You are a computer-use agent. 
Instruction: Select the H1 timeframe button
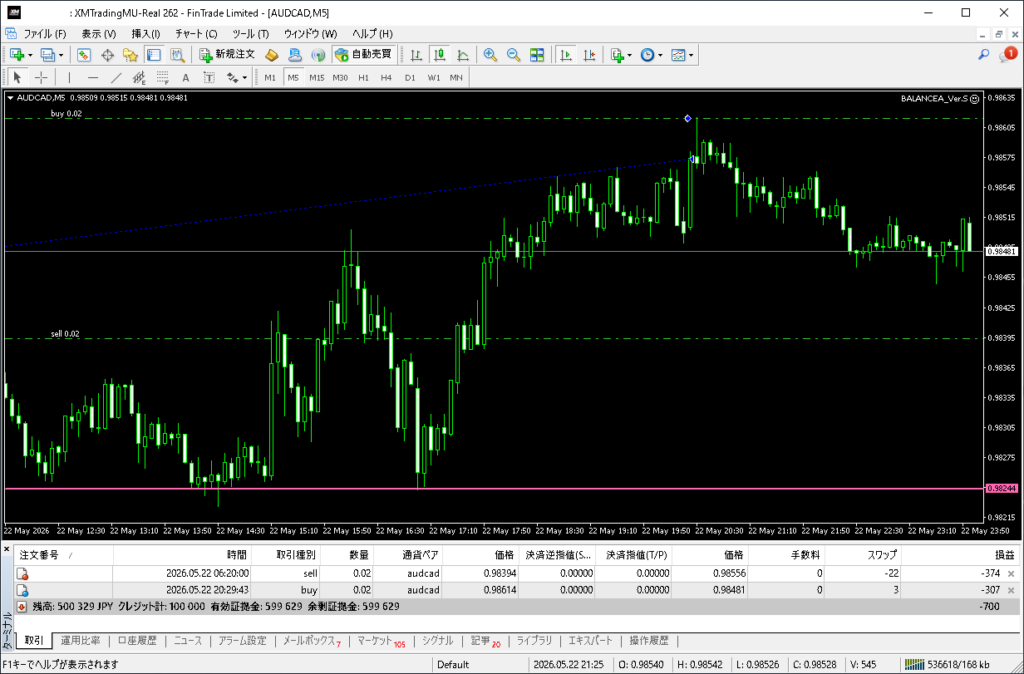pos(364,78)
